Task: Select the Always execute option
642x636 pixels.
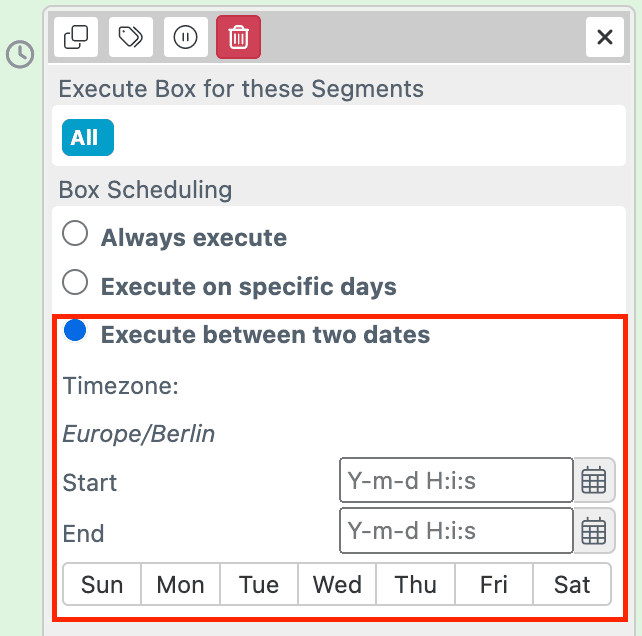Action: coord(75,235)
